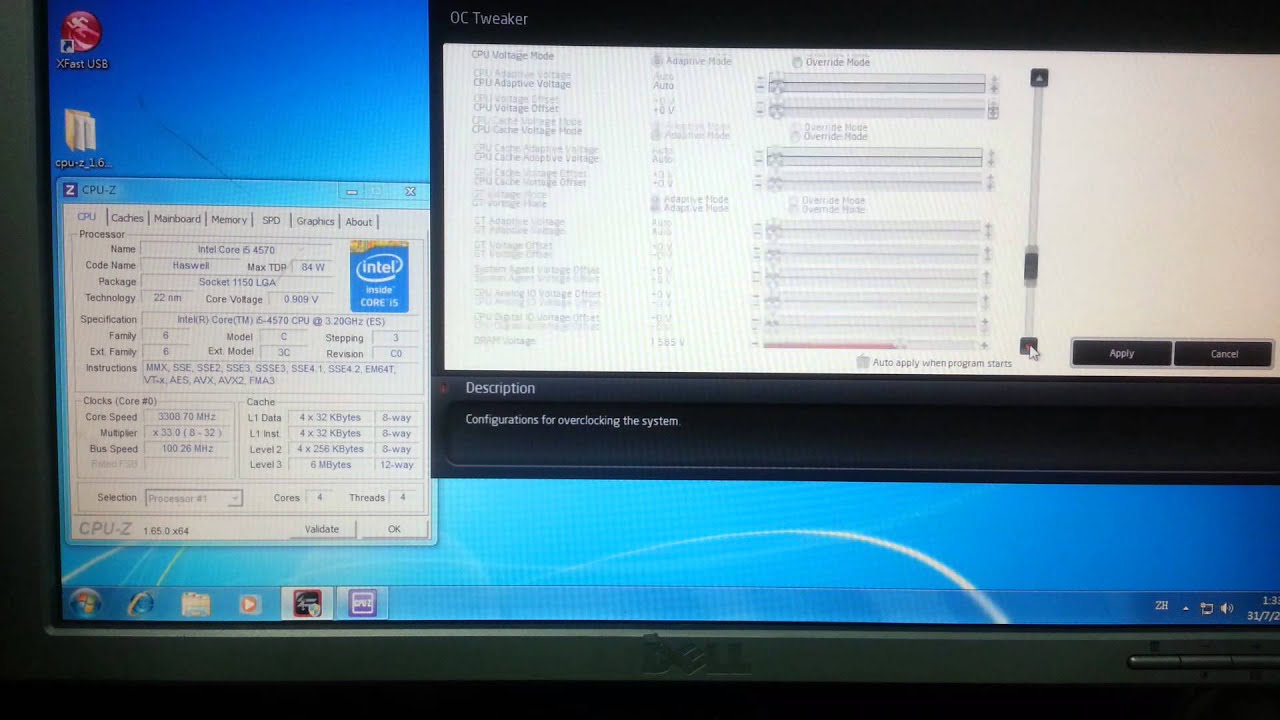Image resolution: width=1280 pixels, height=720 pixels.
Task: Decrease CPU Voltage Offset with minus icon
Action: tap(760, 109)
